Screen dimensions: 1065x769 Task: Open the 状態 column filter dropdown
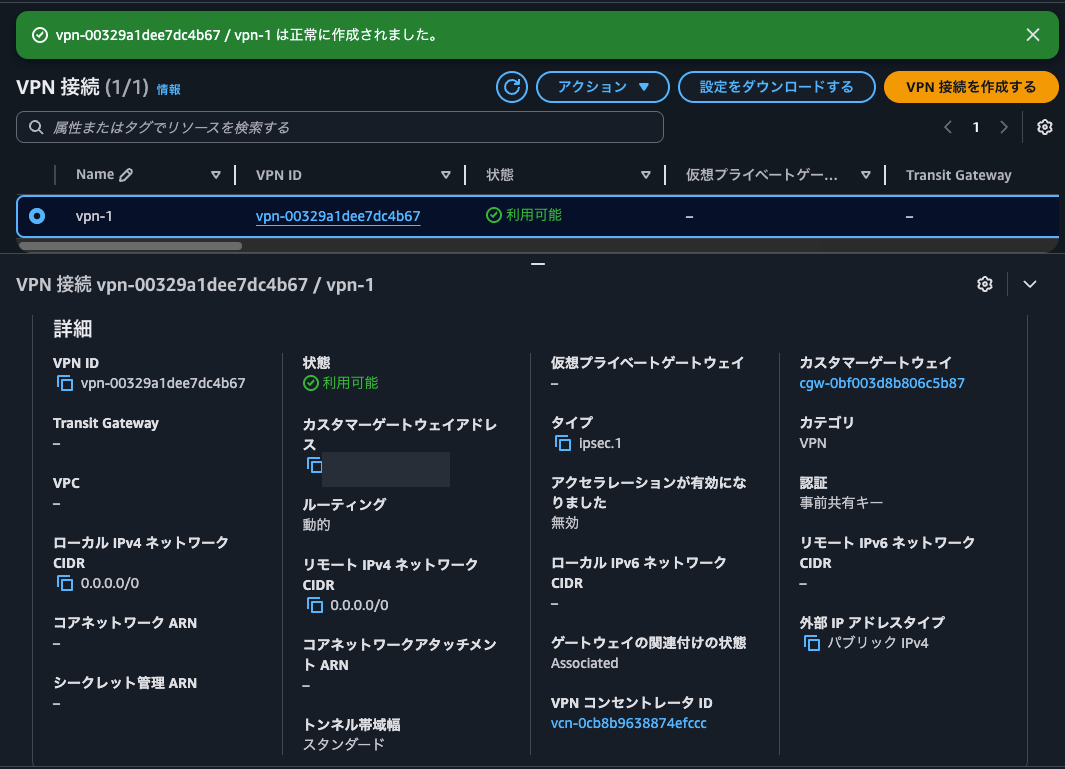(x=645, y=174)
